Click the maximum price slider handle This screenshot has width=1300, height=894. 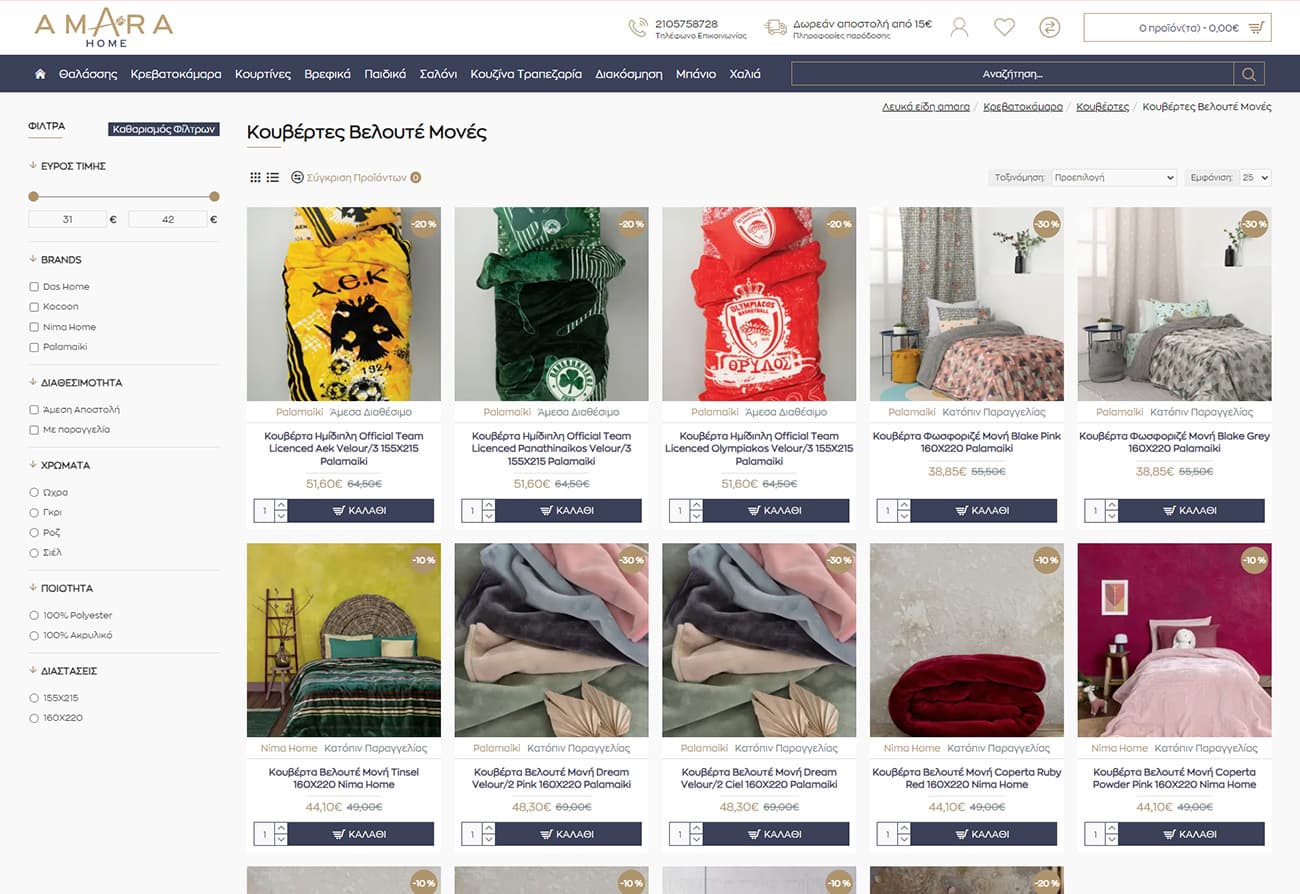click(214, 196)
